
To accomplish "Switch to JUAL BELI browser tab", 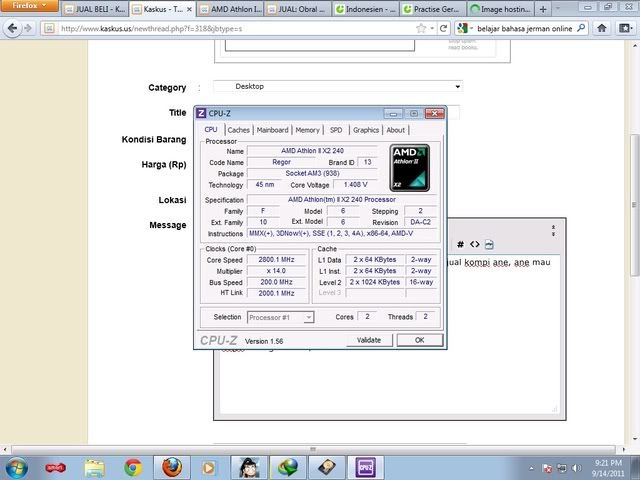I will (95, 9).
